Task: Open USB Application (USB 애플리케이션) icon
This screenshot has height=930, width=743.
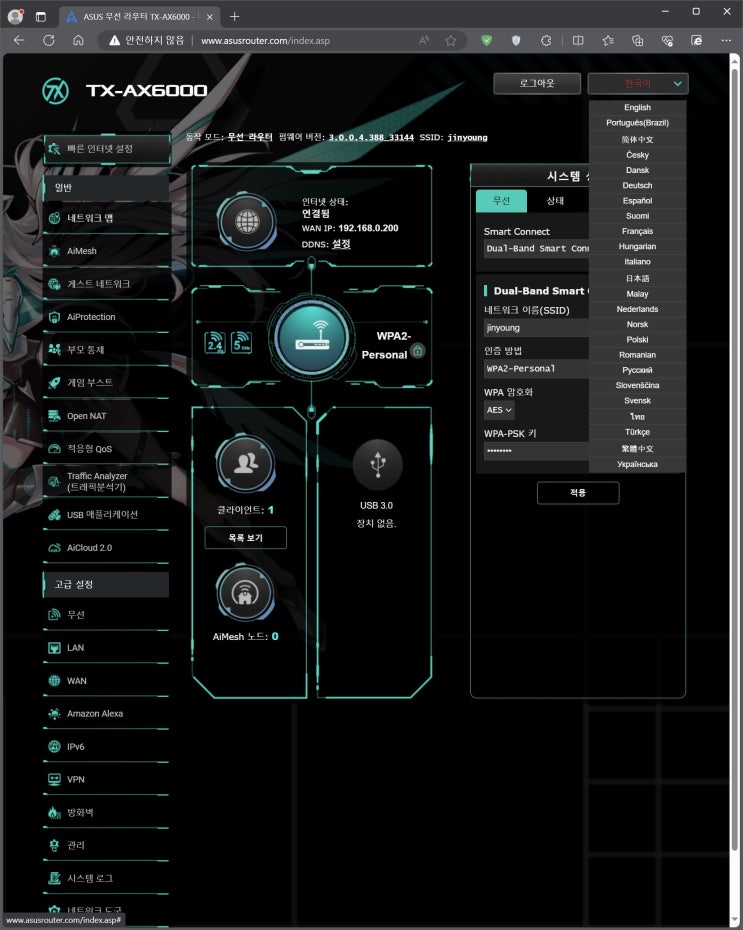Action: [55, 514]
